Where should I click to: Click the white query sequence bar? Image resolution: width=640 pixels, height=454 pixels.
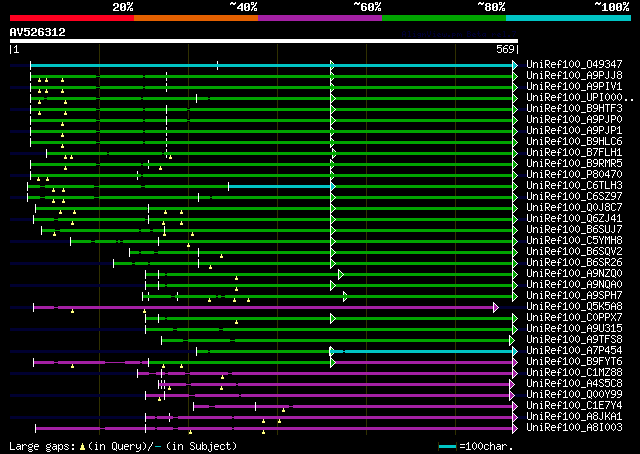[264, 41]
